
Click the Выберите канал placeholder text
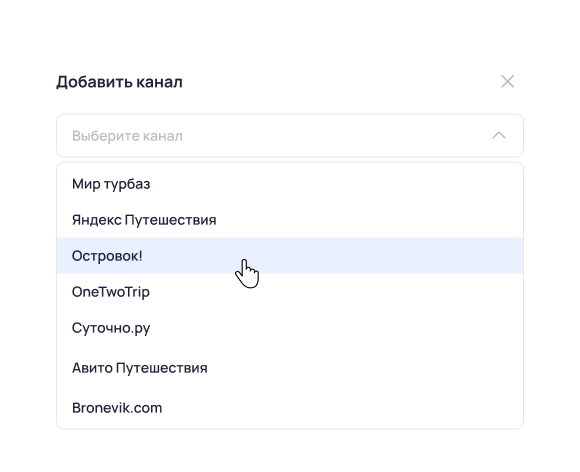pos(127,136)
